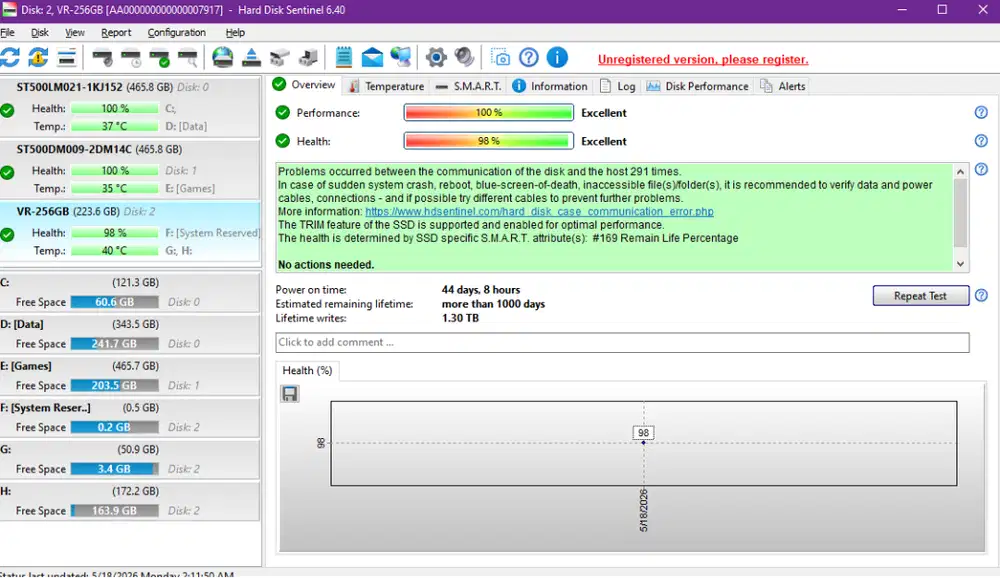Image resolution: width=1000 pixels, height=578 pixels.
Task: Click the globe and monitor network icon
Action: (x=401, y=57)
